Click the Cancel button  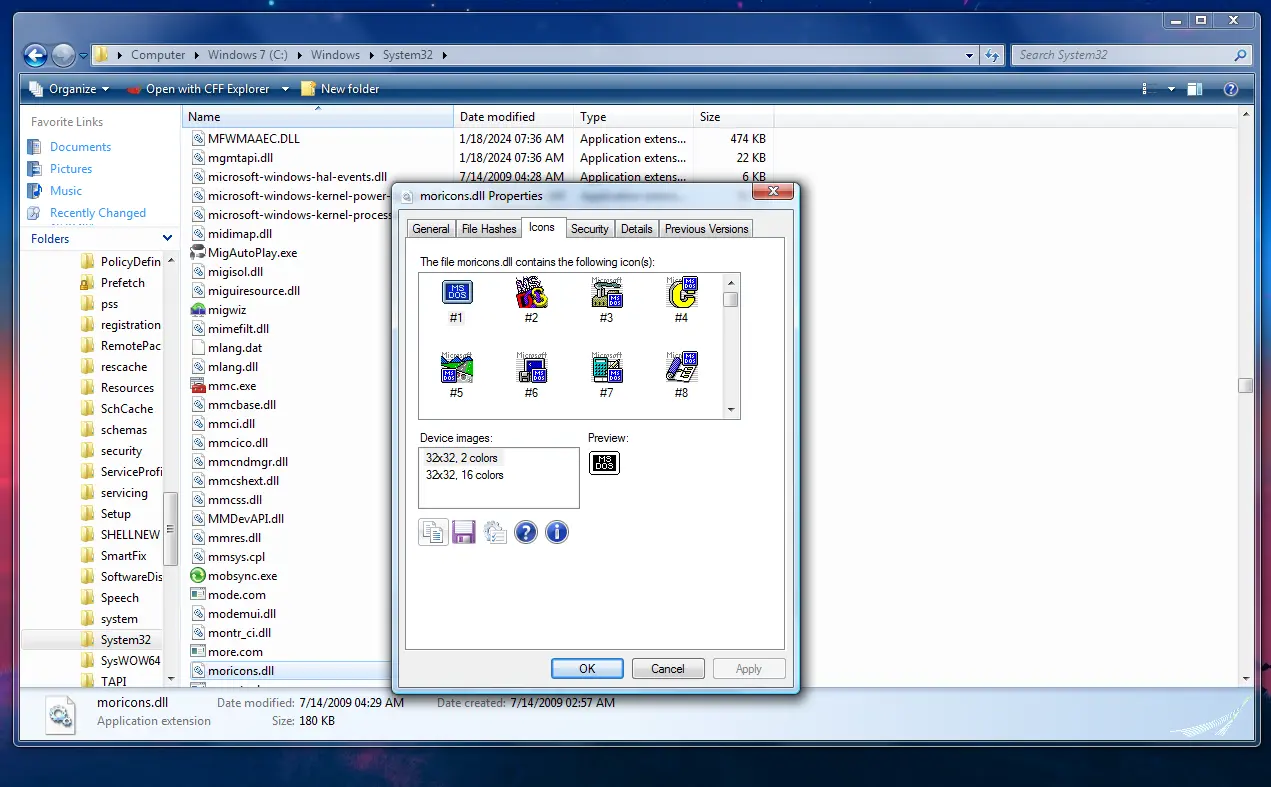[668, 669]
